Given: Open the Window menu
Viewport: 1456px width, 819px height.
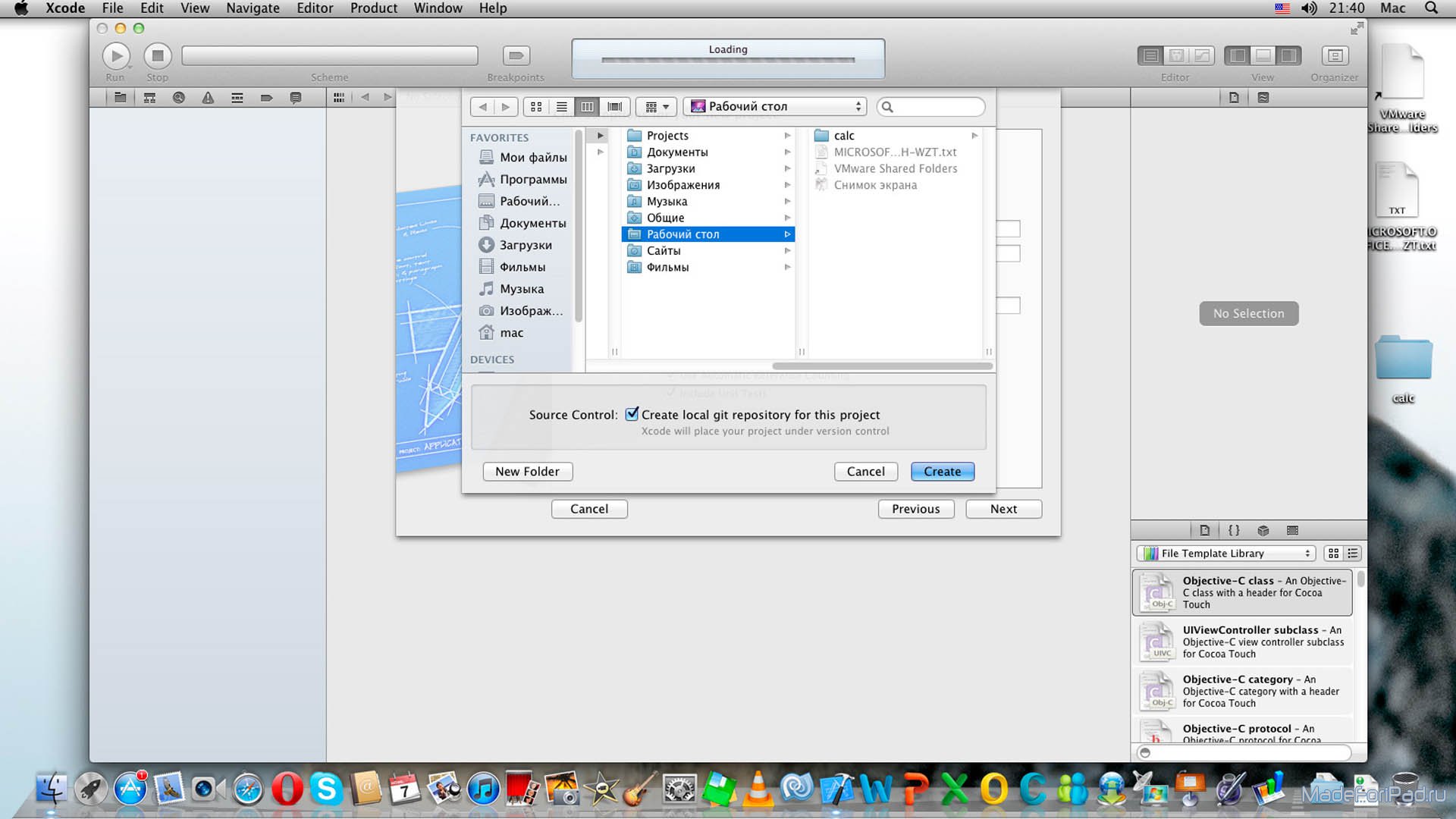Looking at the screenshot, I should (438, 8).
